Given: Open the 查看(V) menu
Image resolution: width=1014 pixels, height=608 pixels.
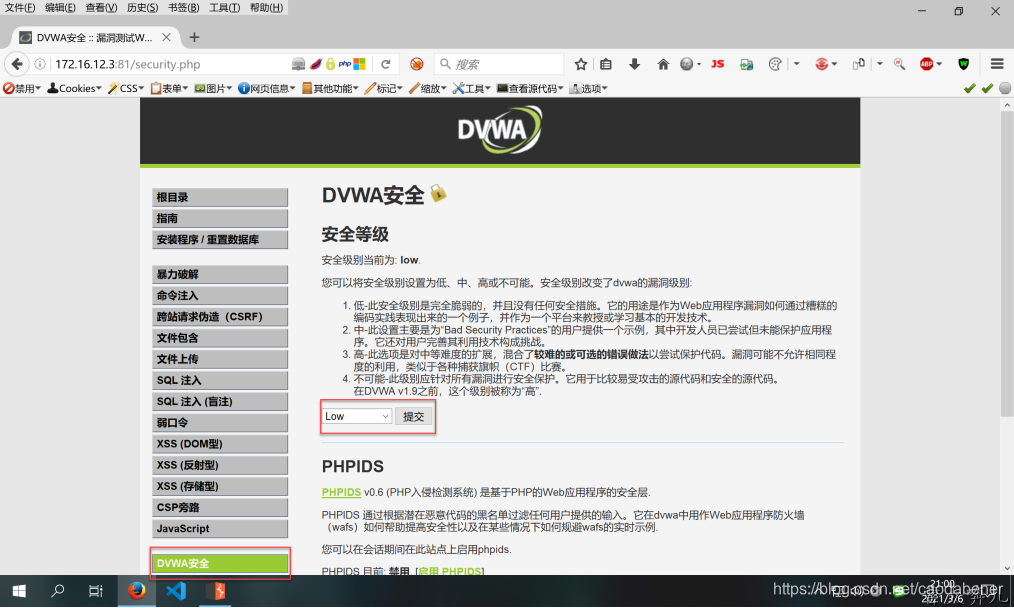Looking at the screenshot, I should coord(102,8).
